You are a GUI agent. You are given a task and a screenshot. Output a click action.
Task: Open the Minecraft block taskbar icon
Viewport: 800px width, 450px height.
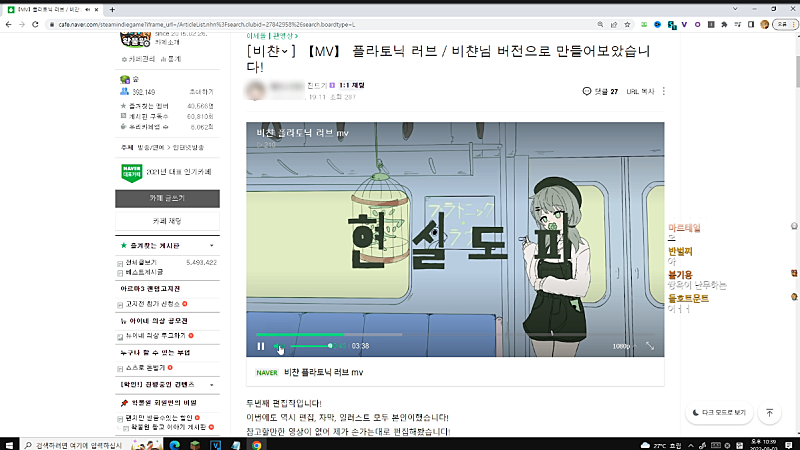(x=195, y=445)
